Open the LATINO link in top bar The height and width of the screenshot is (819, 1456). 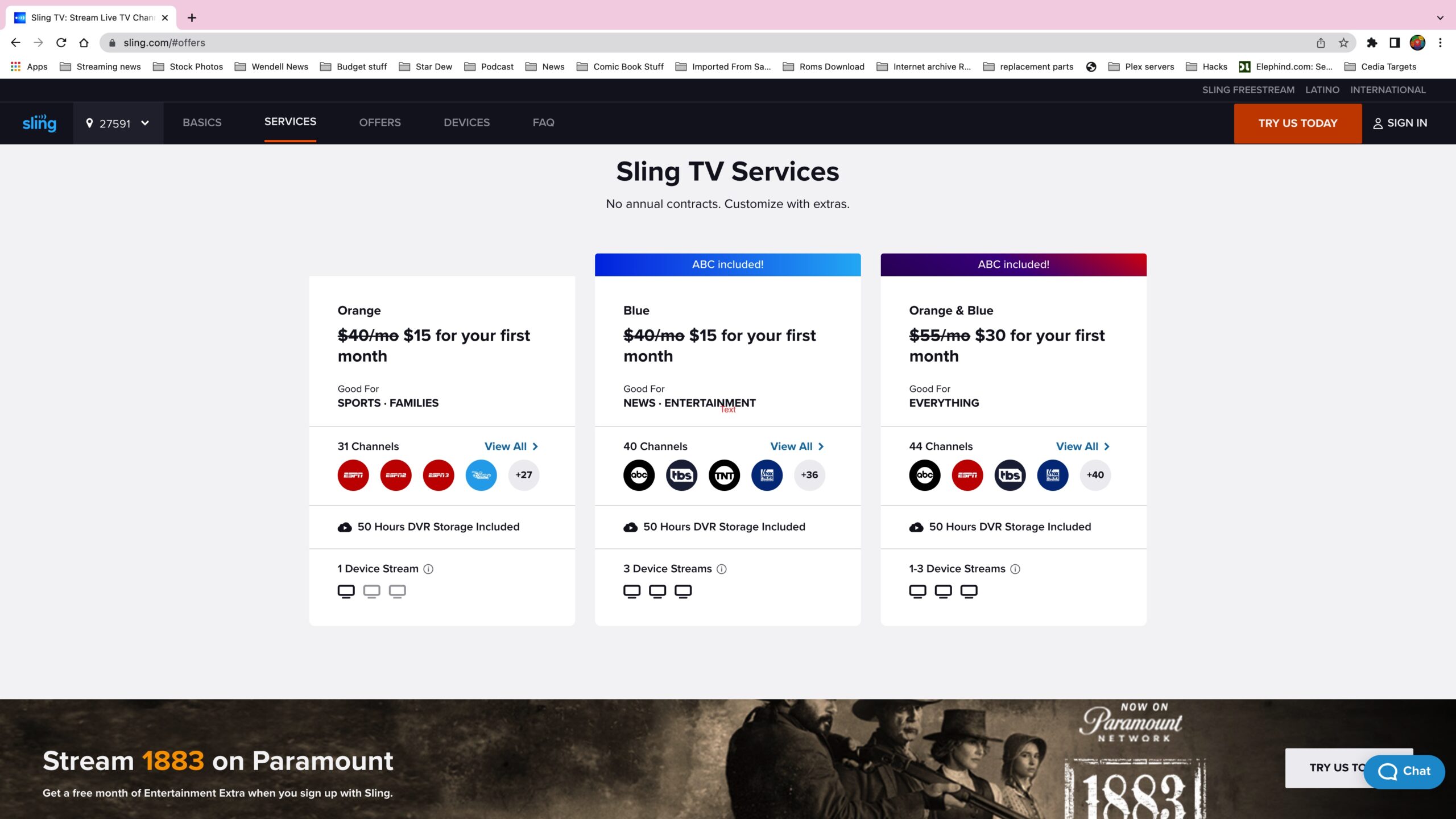point(1322,90)
